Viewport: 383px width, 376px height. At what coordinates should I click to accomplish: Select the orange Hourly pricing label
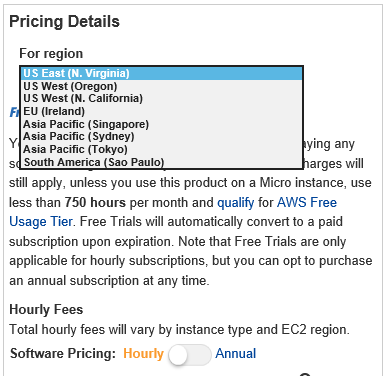143,354
